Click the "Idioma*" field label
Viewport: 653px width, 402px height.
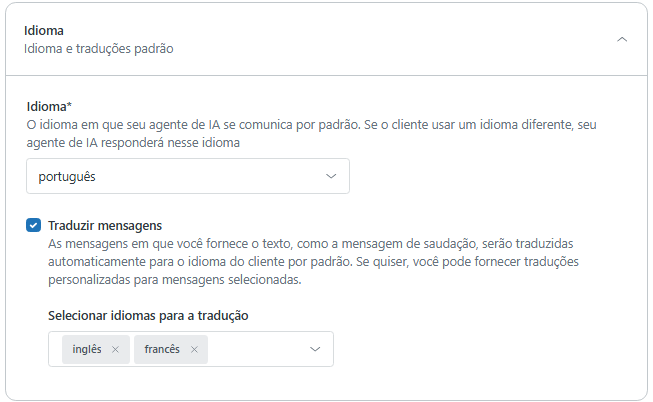tap(49, 106)
